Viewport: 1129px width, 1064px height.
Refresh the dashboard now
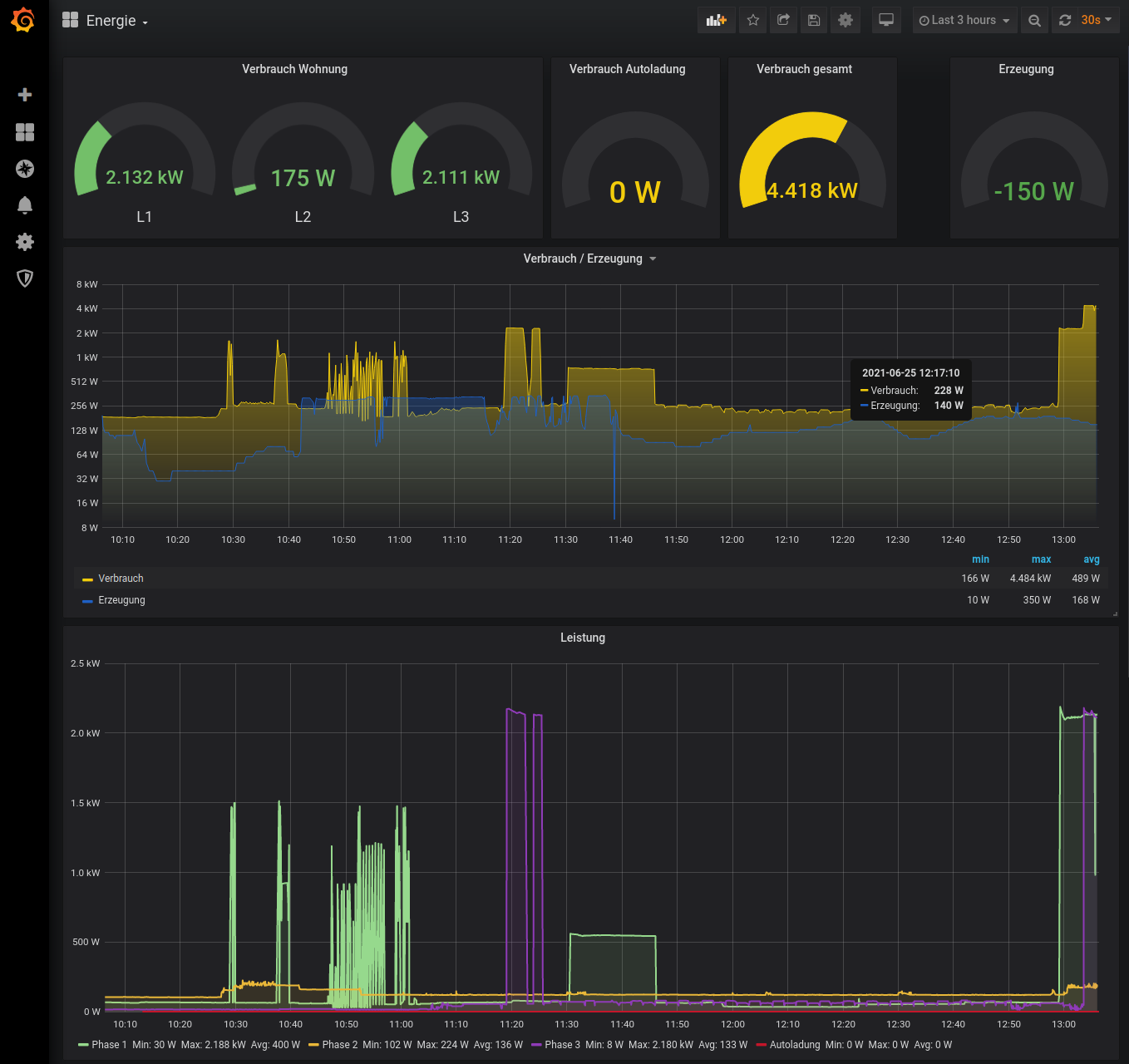pos(1065,20)
